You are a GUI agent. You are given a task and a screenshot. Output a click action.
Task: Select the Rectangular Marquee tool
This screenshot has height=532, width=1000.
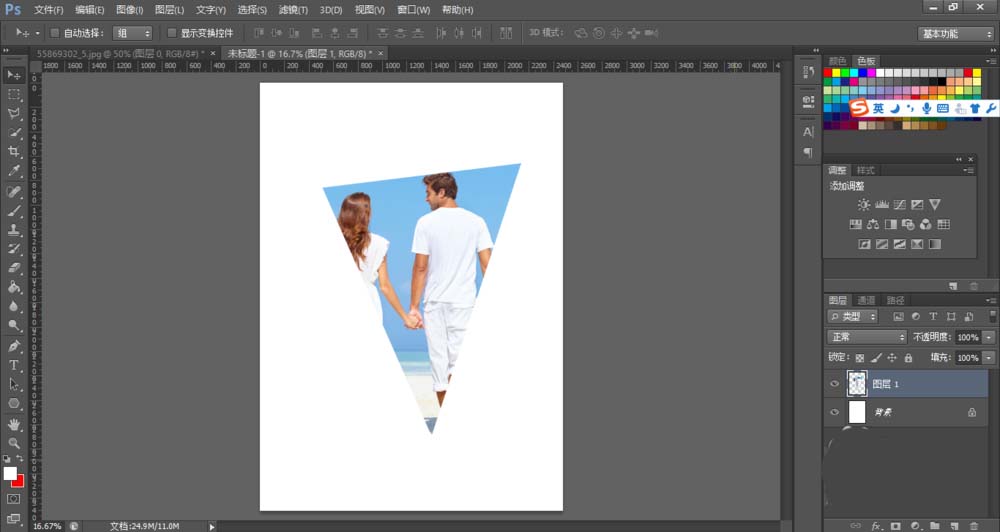[x=14, y=94]
